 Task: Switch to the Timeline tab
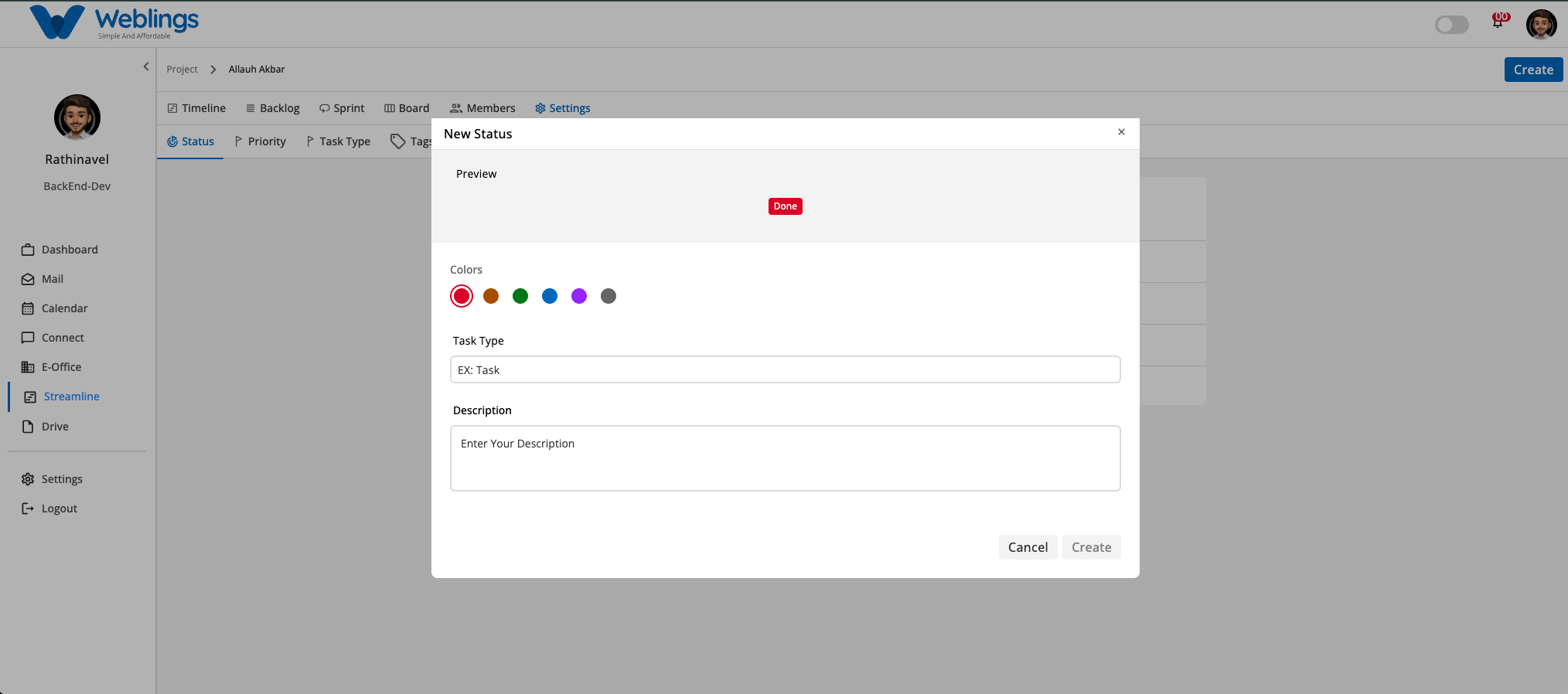click(x=197, y=108)
